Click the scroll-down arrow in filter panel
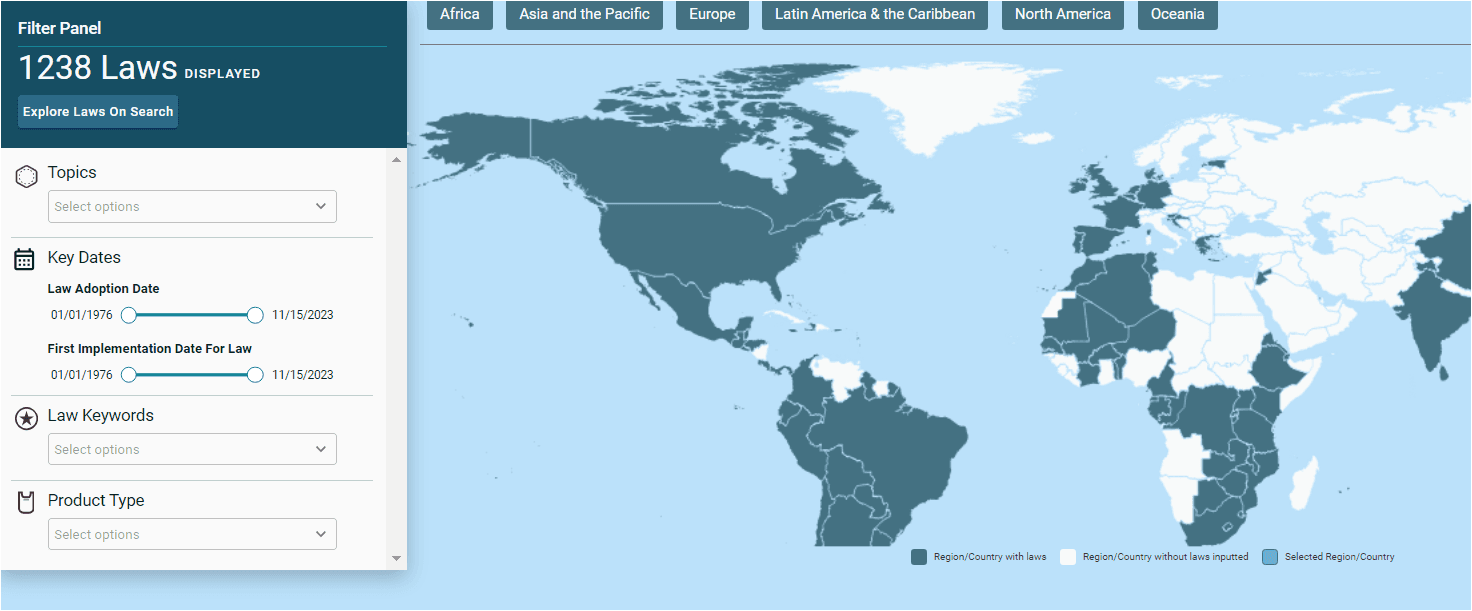The height and width of the screenshot is (611, 1472). pyautogui.click(x=396, y=558)
